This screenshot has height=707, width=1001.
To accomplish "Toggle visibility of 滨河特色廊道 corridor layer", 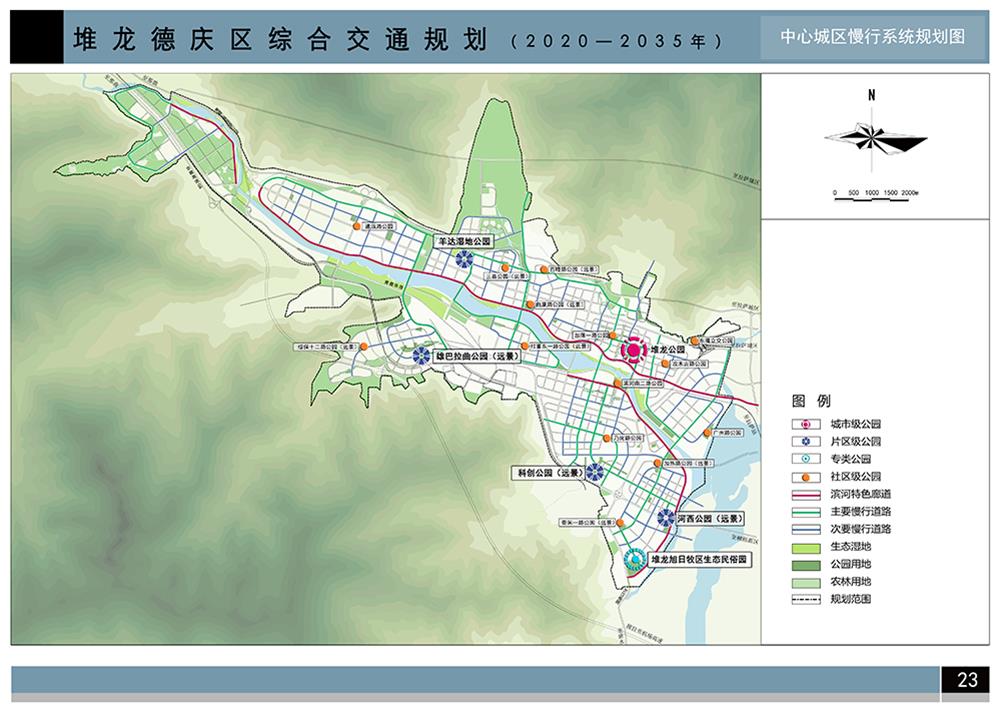I will coord(806,494).
